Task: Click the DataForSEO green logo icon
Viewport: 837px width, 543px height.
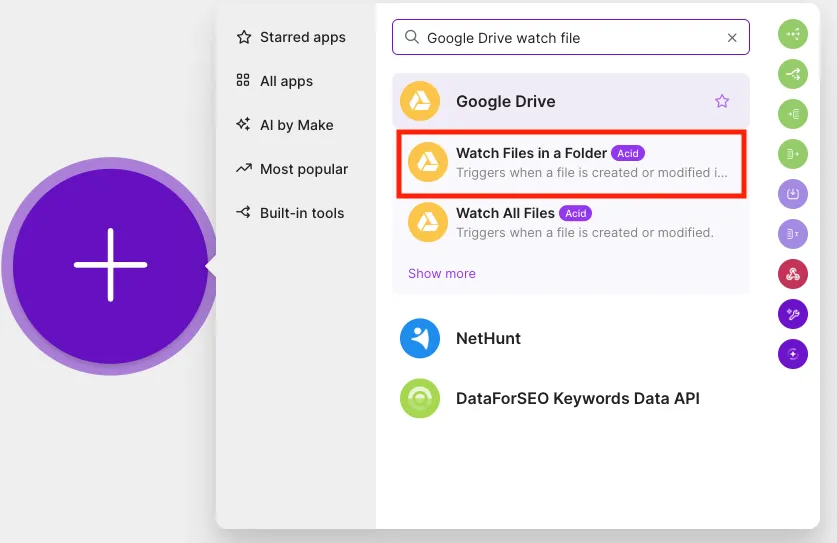Action: point(420,398)
